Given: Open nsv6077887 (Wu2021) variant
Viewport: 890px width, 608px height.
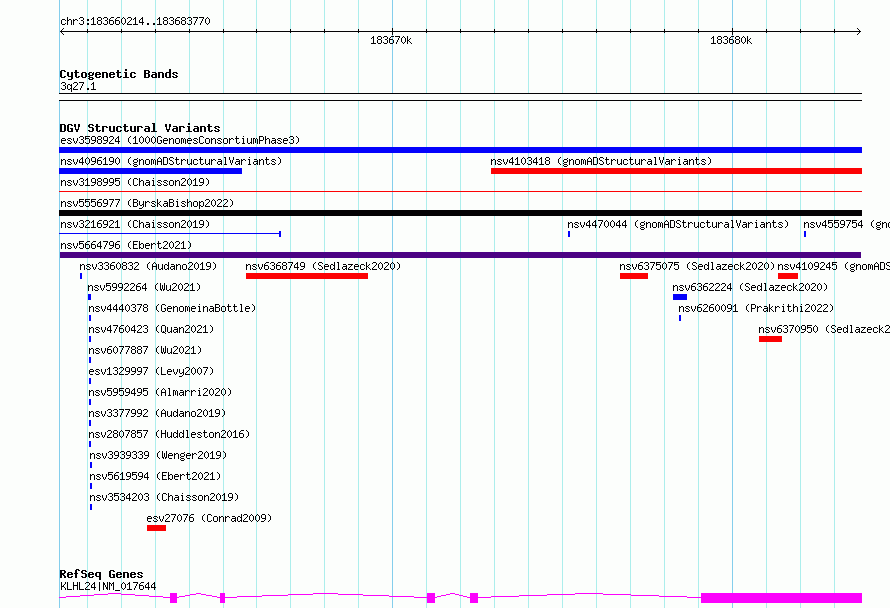Looking at the screenshot, I should click(x=145, y=350).
